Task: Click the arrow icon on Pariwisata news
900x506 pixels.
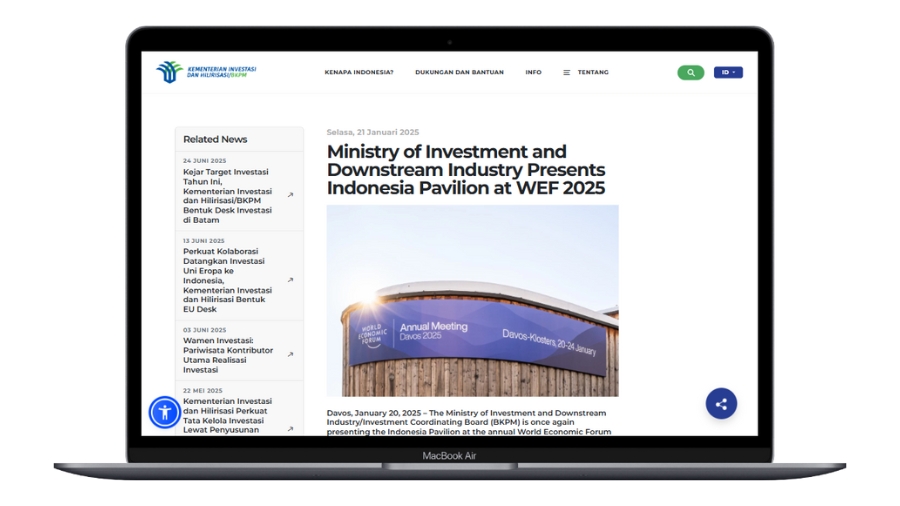Action: (x=290, y=355)
